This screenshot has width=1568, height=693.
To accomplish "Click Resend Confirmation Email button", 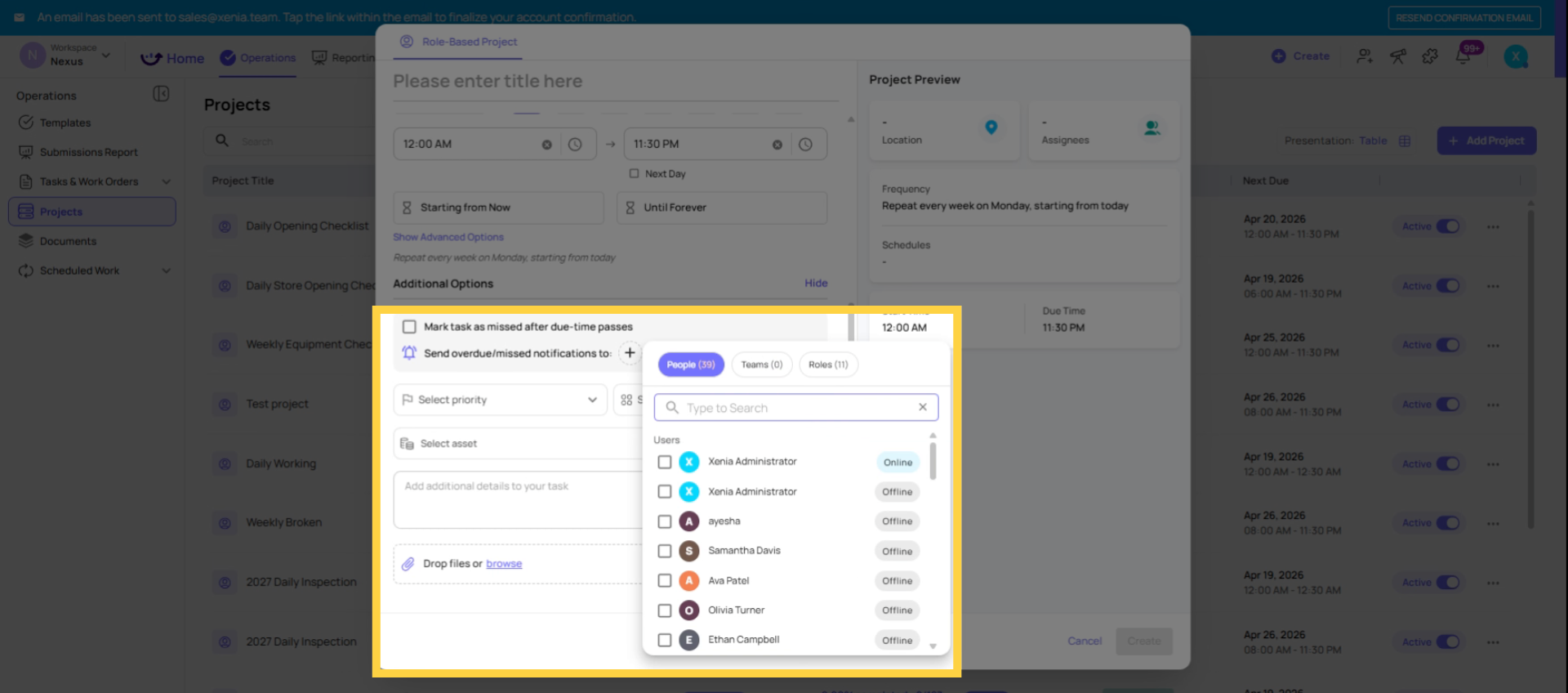I will (x=1464, y=18).
